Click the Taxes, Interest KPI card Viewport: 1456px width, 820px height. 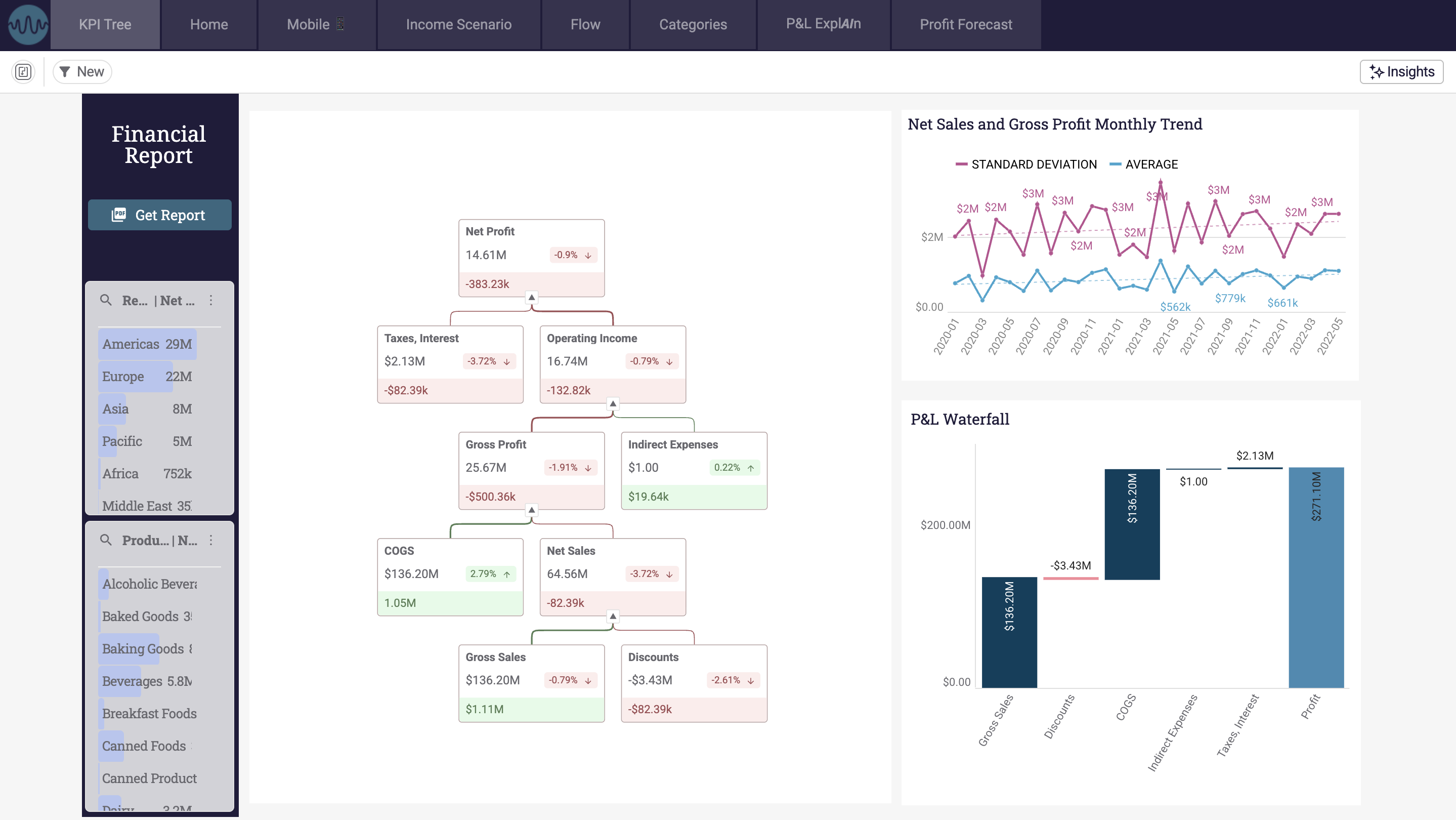[450, 364]
